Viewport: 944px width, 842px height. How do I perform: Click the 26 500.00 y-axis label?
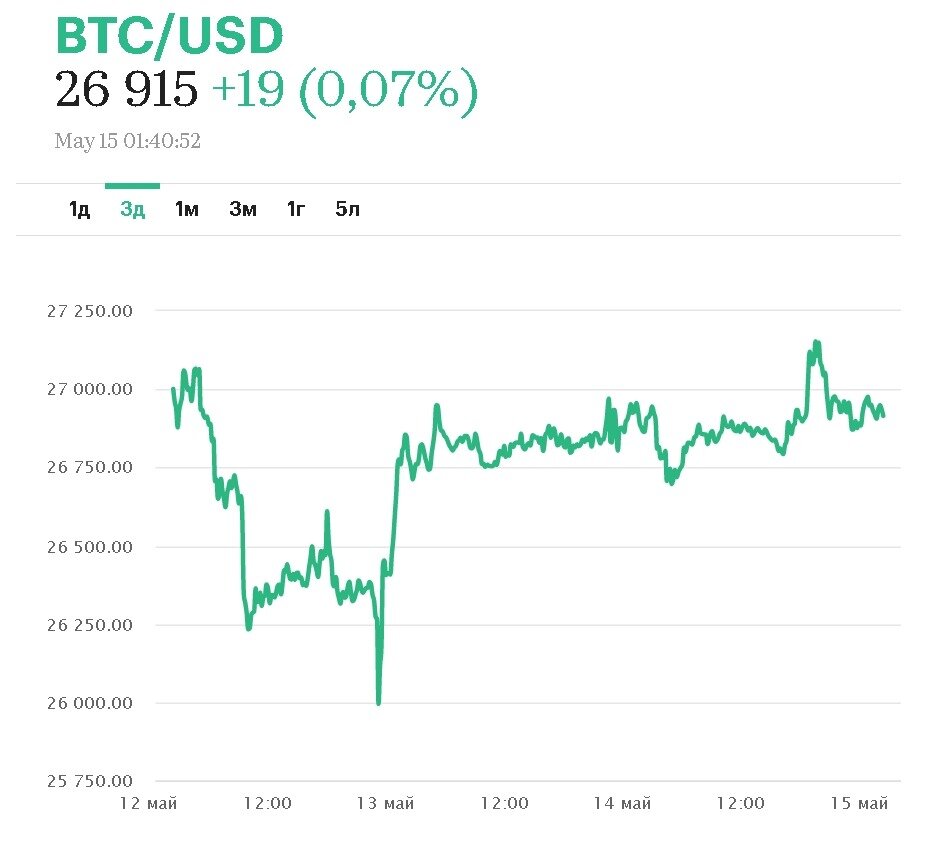[90, 547]
